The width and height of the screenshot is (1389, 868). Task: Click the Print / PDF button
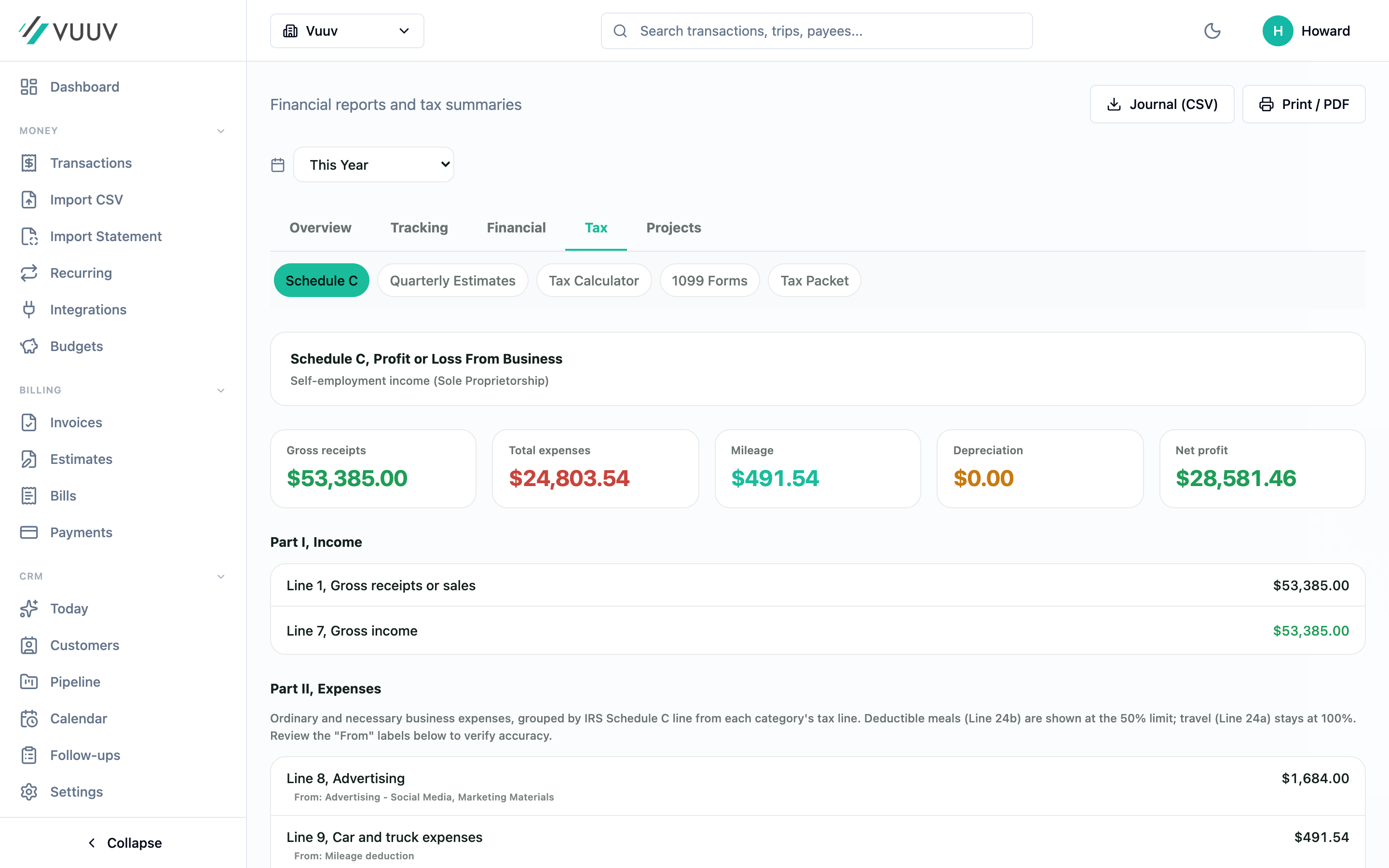(1304, 104)
